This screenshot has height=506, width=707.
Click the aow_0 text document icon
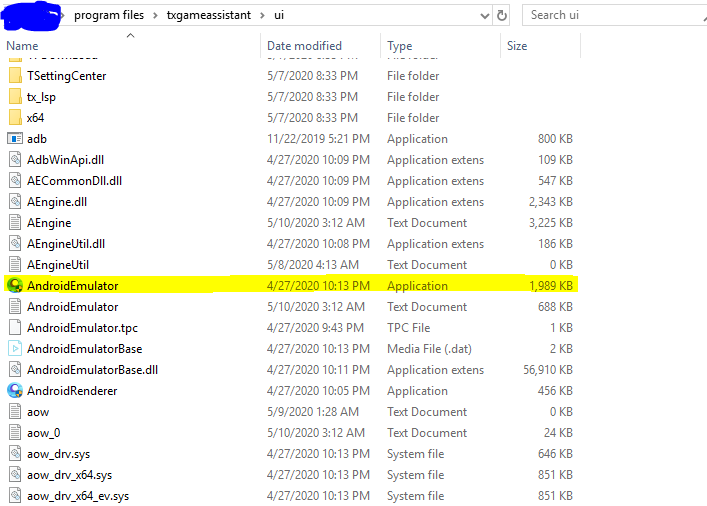click(x=15, y=432)
